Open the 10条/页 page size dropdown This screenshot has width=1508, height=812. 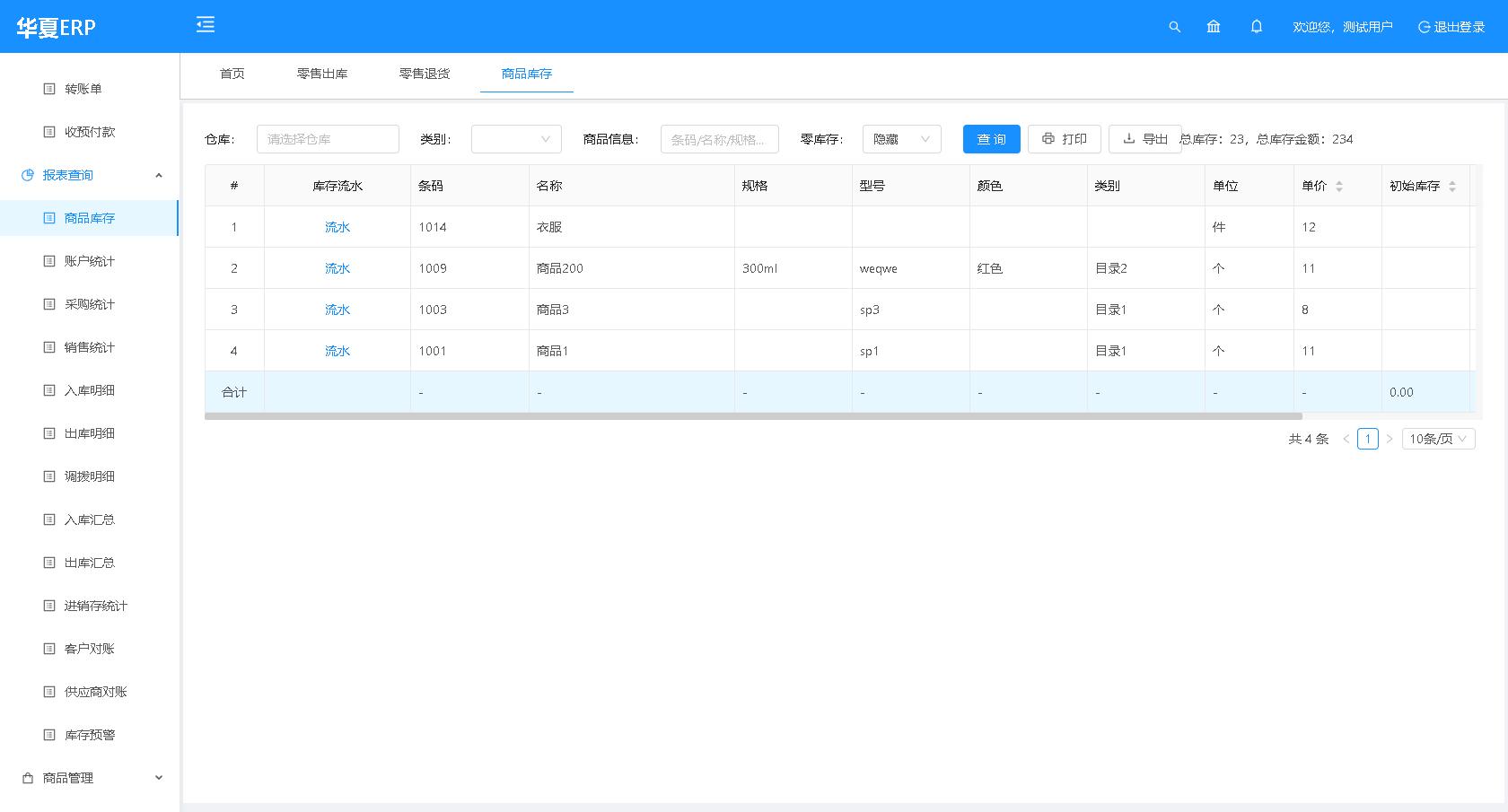pyautogui.click(x=1438, y=439)
